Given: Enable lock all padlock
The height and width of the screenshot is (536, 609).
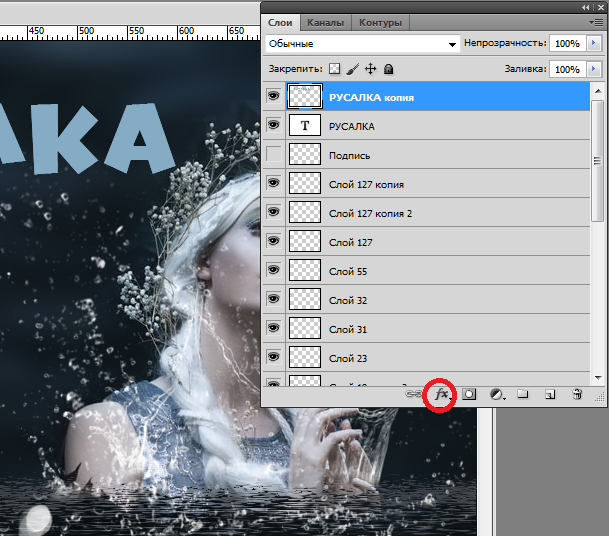Looking at the screenshot, I should pyautogui.click(x=388, y=69).
